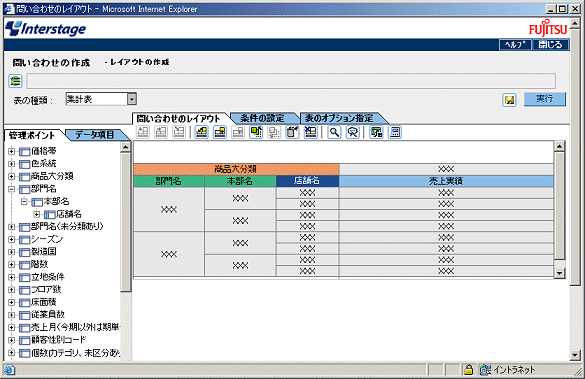585x379 pixels.
Task: Expand the 商品大分類 tree node
Action: pyautogui.click(x=12, y=176)
